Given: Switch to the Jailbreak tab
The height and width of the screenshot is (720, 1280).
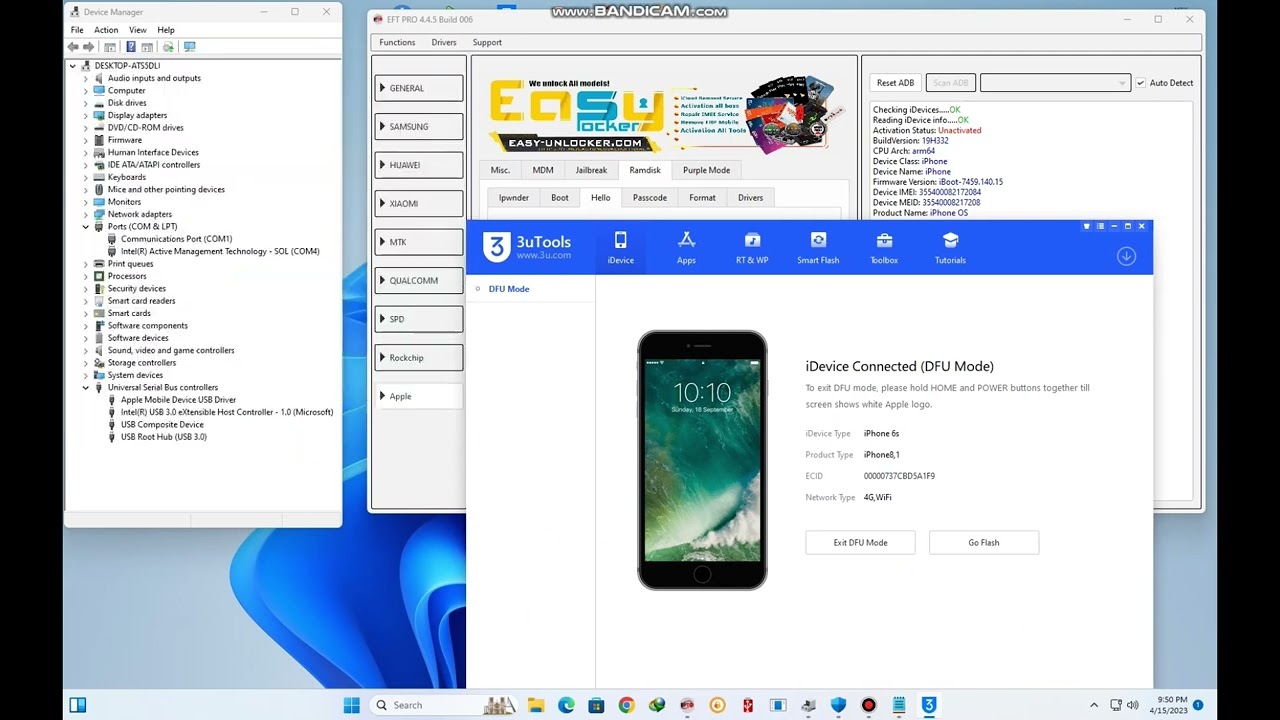Looking at the screenshot, I should [x=591, y=170].
